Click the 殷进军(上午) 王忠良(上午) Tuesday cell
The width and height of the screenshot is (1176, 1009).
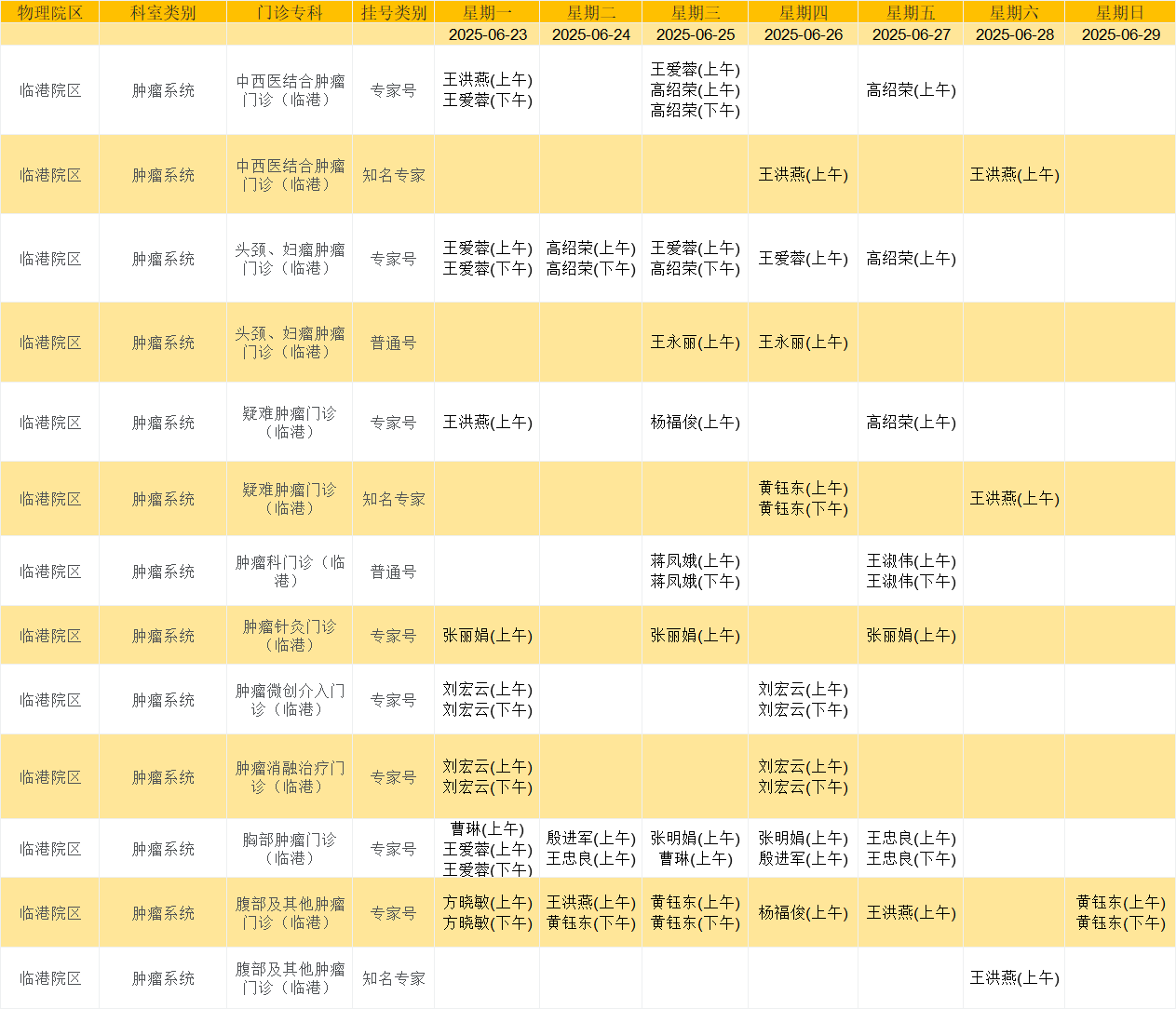[591, 849]
